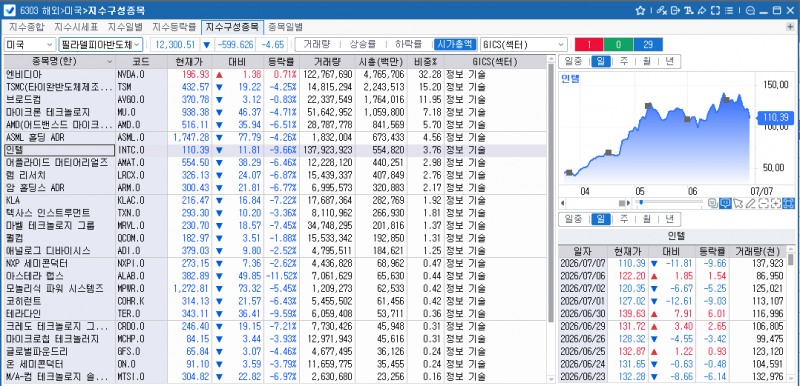Click the share arrow icon in title bar

point(702,10)
